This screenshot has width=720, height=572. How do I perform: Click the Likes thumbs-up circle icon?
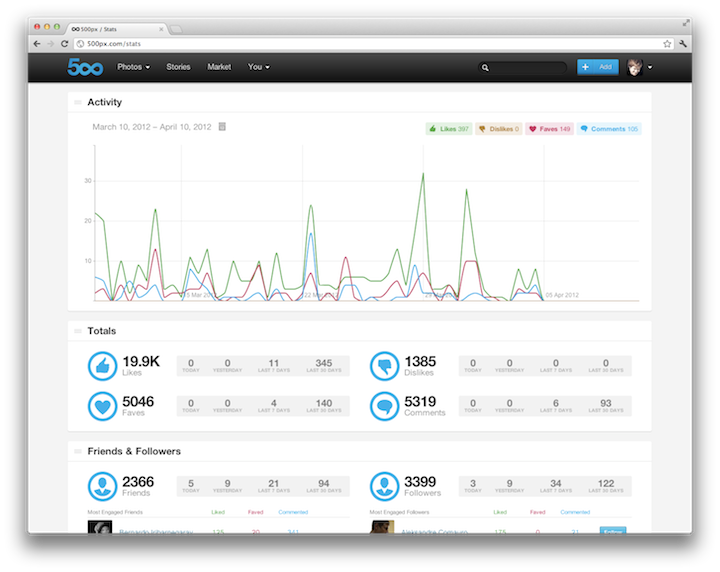102,366
